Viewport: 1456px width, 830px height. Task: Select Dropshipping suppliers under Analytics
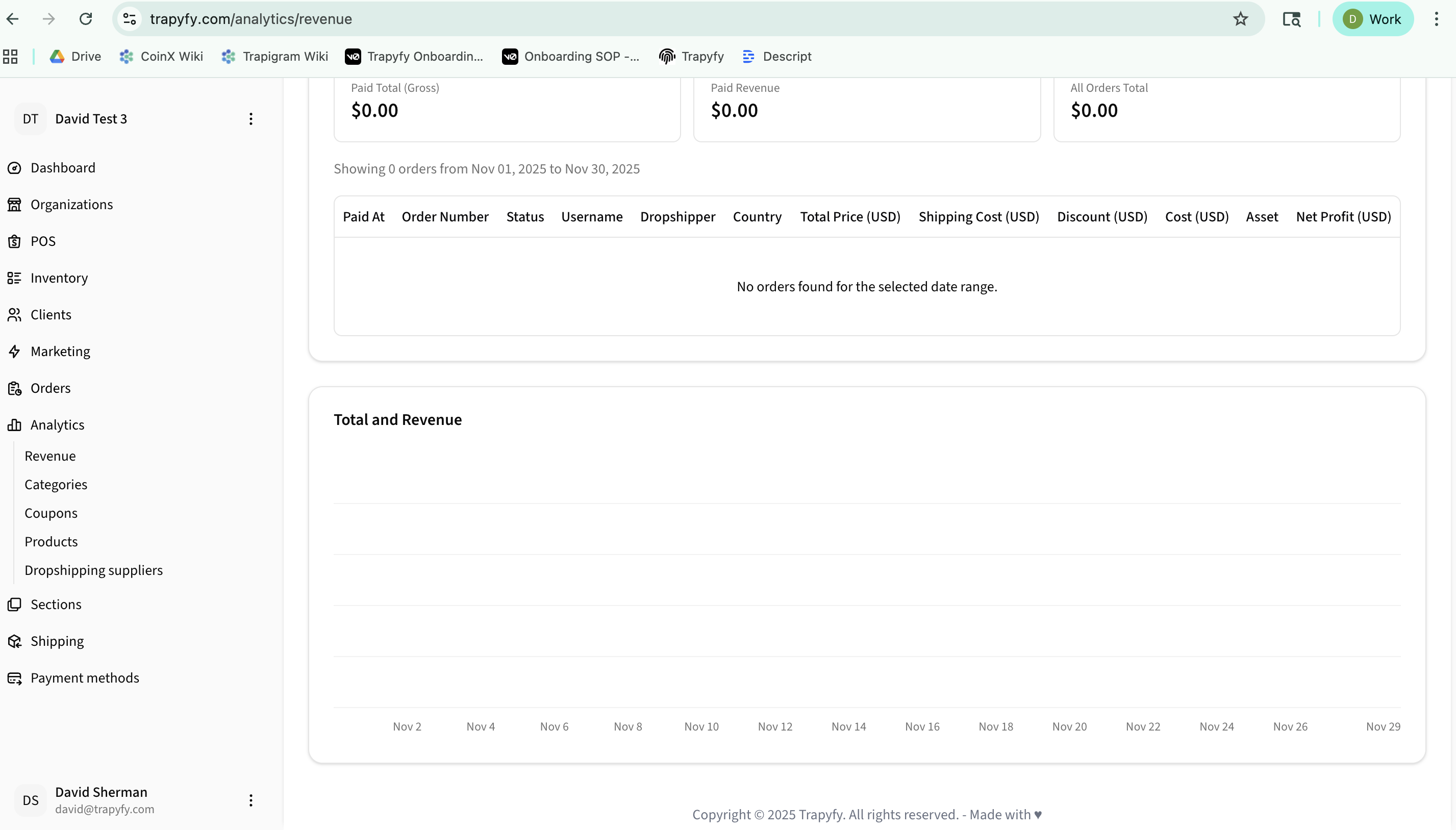(x=93, y=570)
